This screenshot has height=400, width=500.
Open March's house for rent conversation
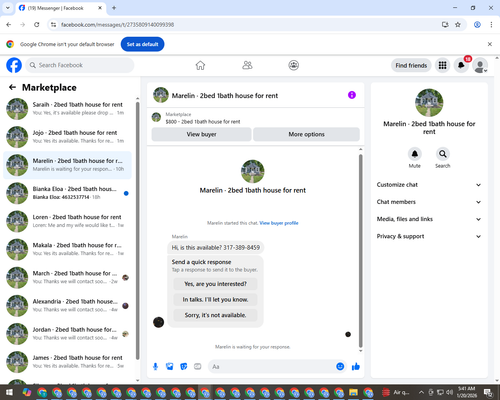[67, 278]
